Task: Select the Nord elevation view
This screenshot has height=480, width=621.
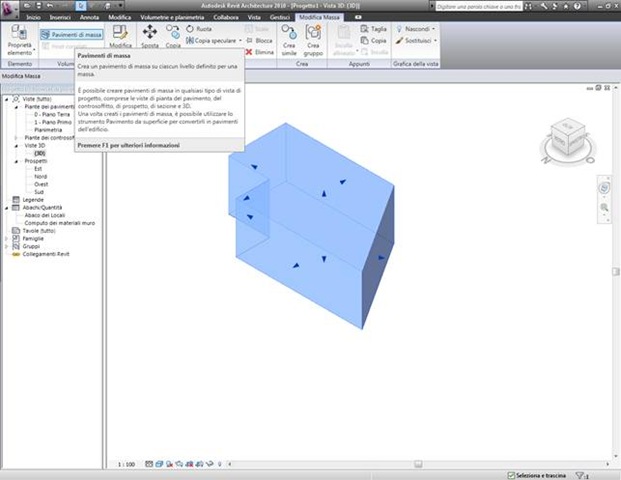Action: [40, 177]
